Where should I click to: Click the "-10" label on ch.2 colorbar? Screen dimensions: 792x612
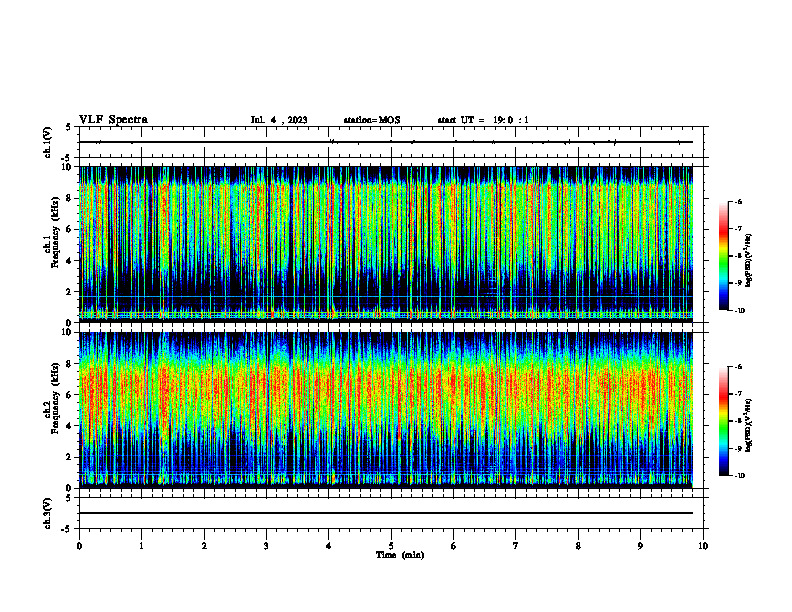coord(739,476)
